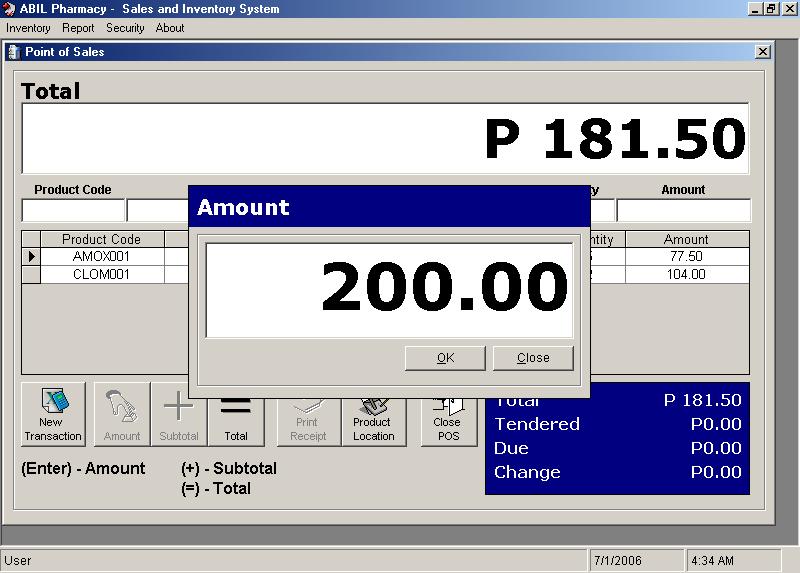Click the Total equals icon button
Image resolution: width=800 pixels, height=573 pixels.
pos(236,414)
